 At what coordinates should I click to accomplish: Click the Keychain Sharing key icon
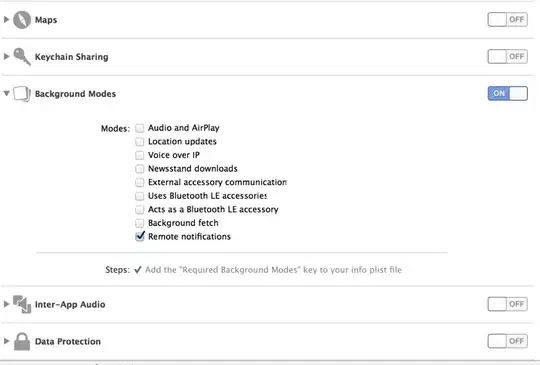click(x=22, y=56)
